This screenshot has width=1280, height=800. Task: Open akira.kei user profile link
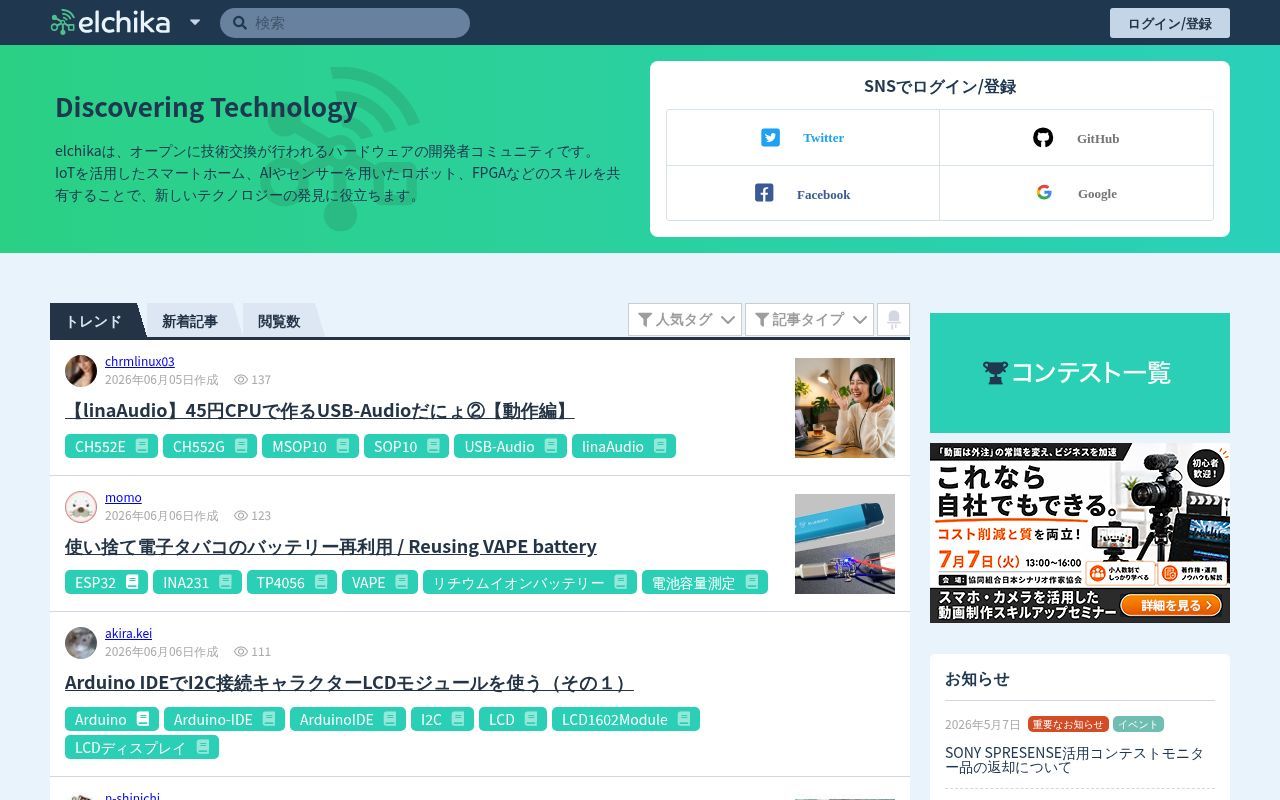(128, 633)
